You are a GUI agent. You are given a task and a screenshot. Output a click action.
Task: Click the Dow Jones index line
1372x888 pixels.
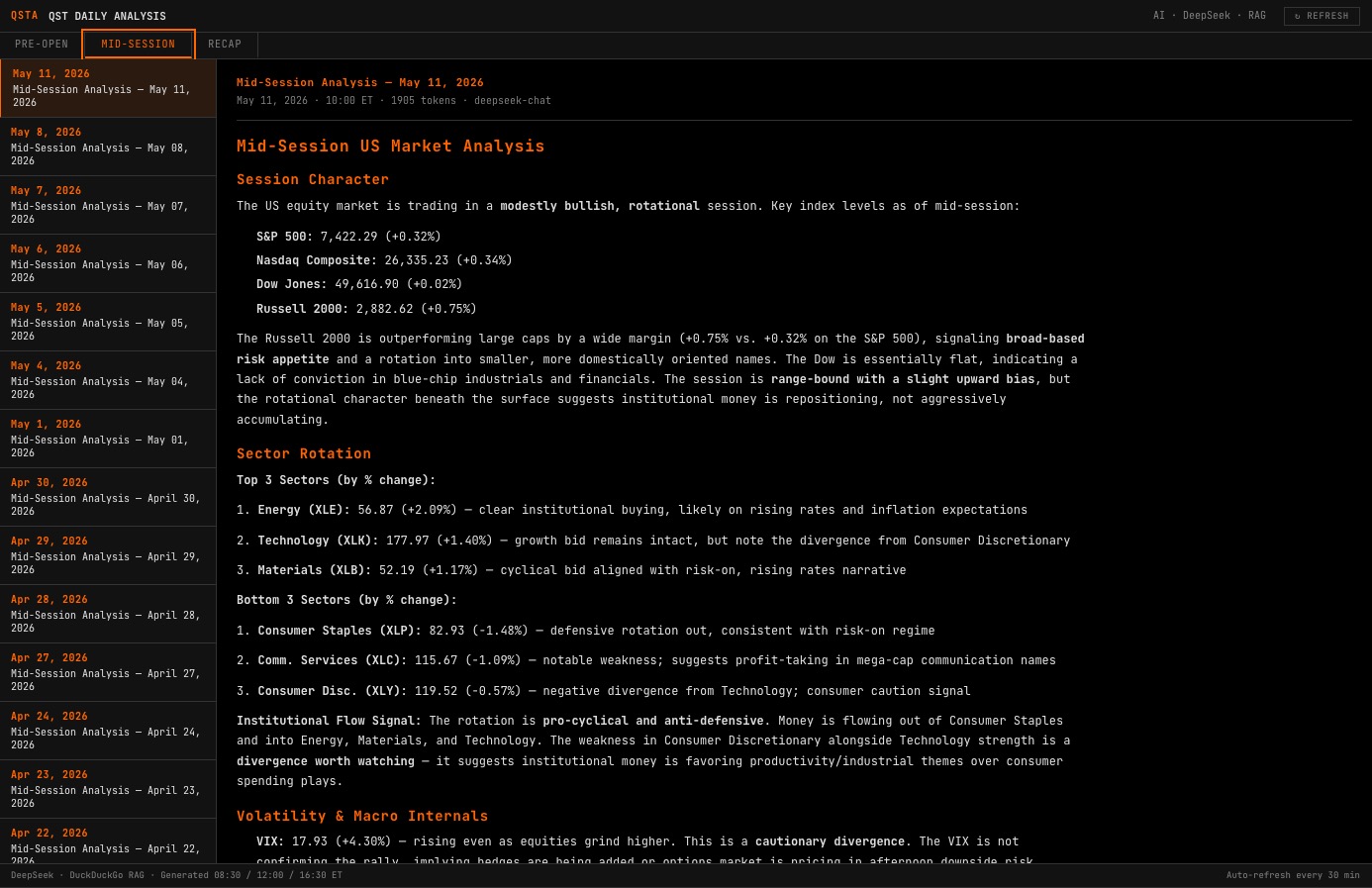[x=359, y=284]
